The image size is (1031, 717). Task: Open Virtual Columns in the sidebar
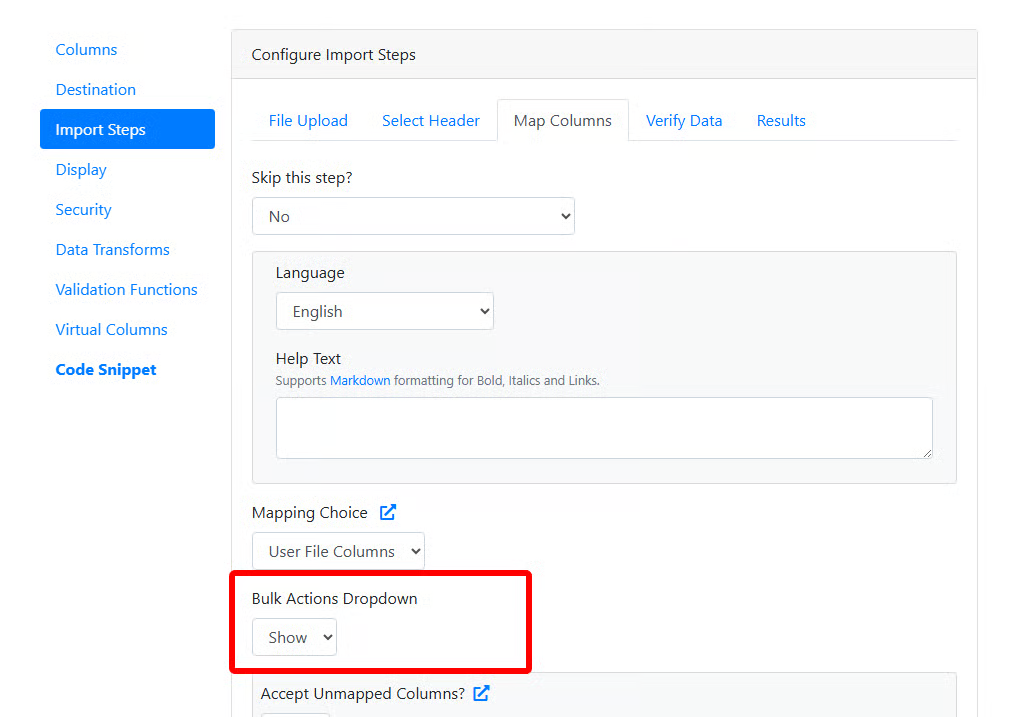click(111, 330)
